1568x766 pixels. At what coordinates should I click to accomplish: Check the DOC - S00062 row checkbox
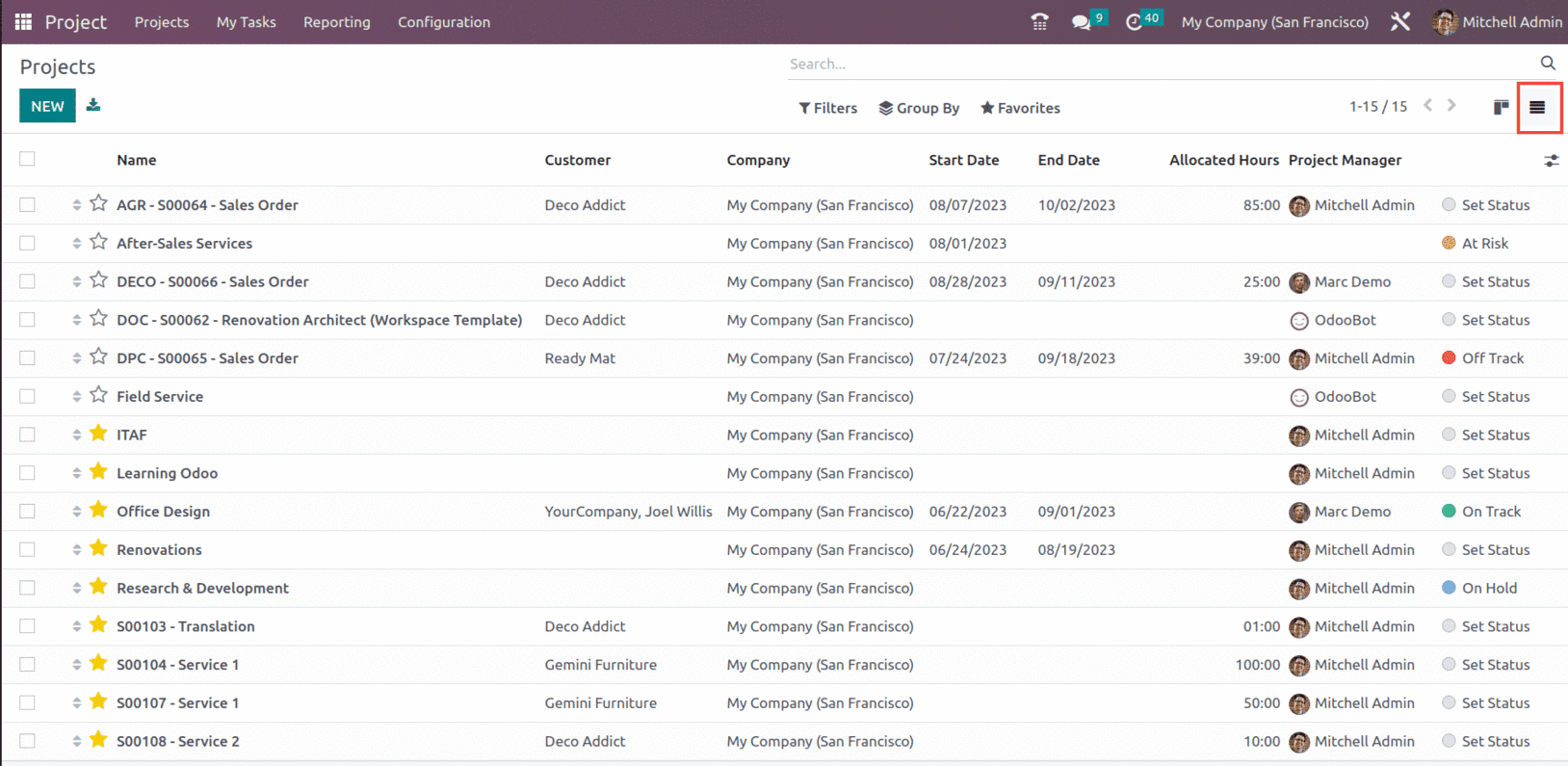[27, 320]
